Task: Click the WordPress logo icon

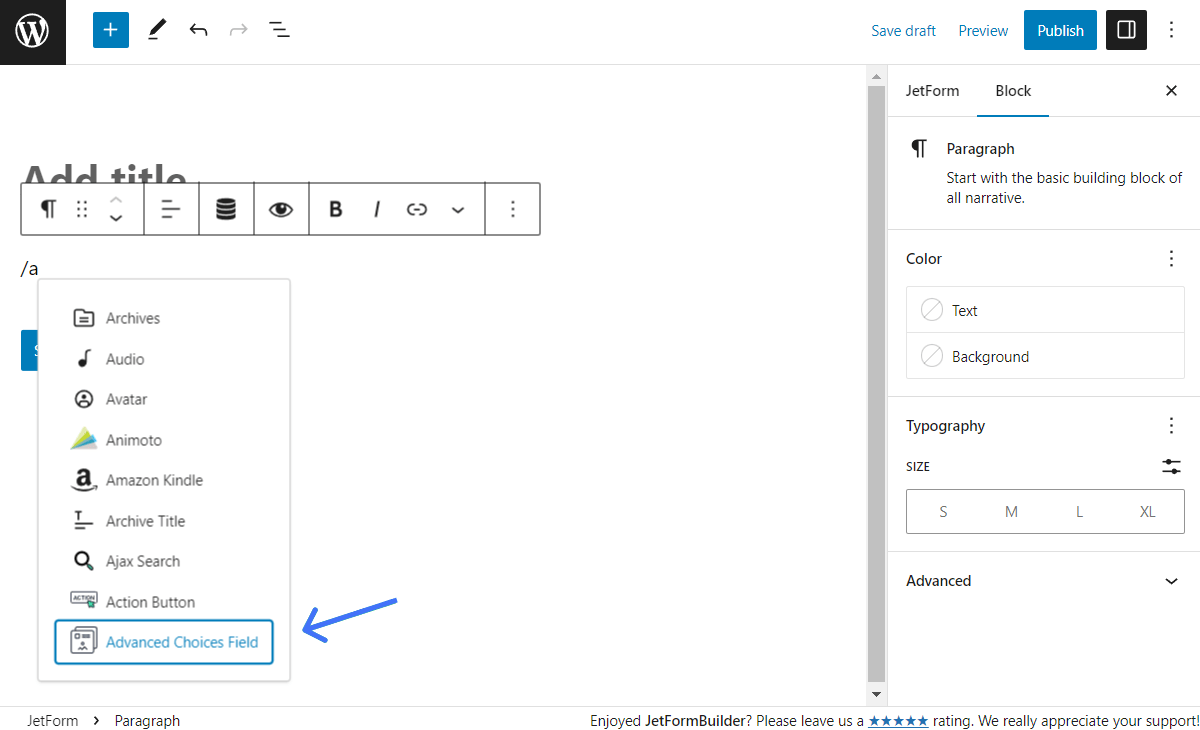Action: [32, 30]
